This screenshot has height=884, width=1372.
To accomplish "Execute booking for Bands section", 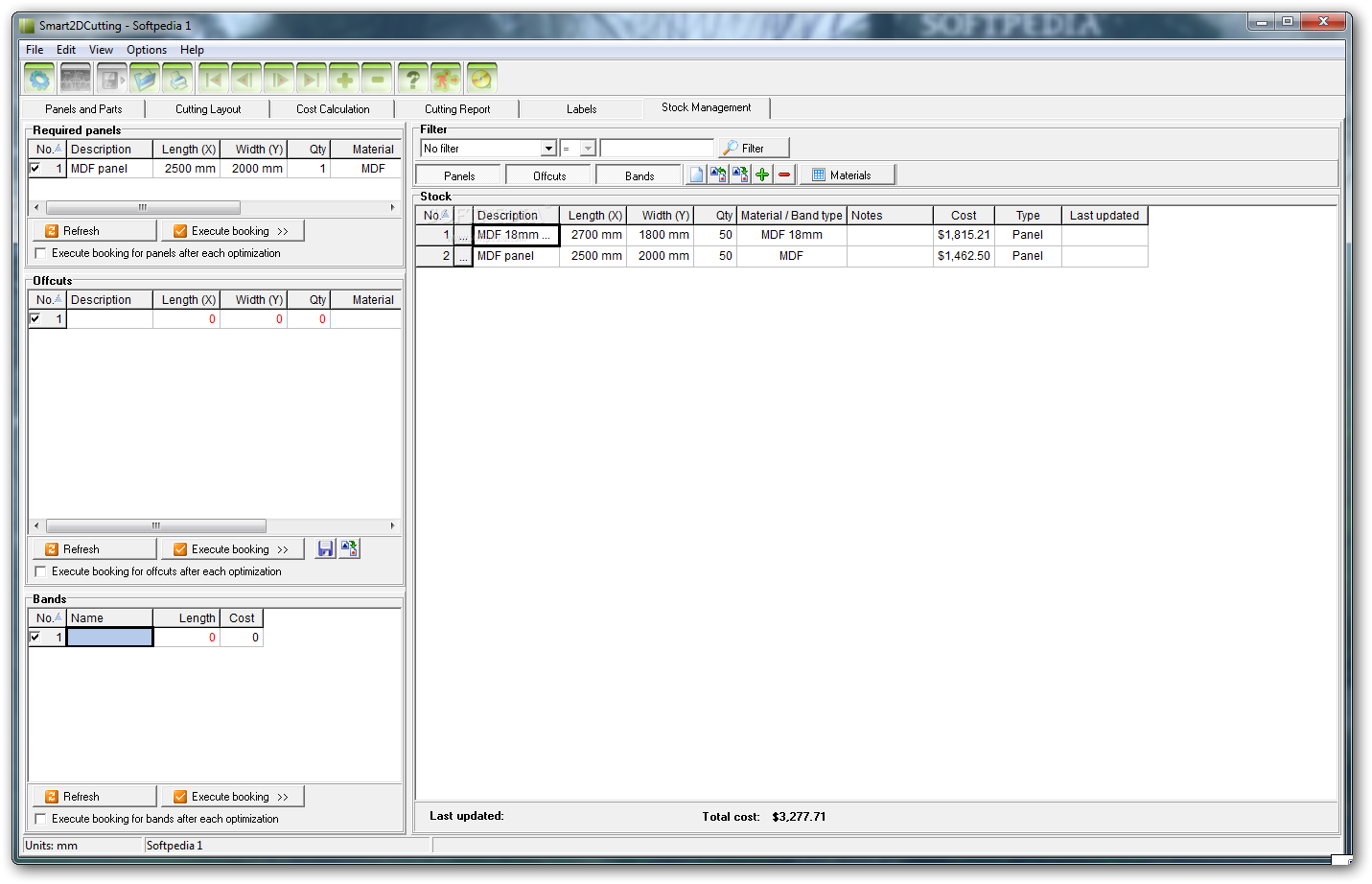I will (x=232, y=797).
